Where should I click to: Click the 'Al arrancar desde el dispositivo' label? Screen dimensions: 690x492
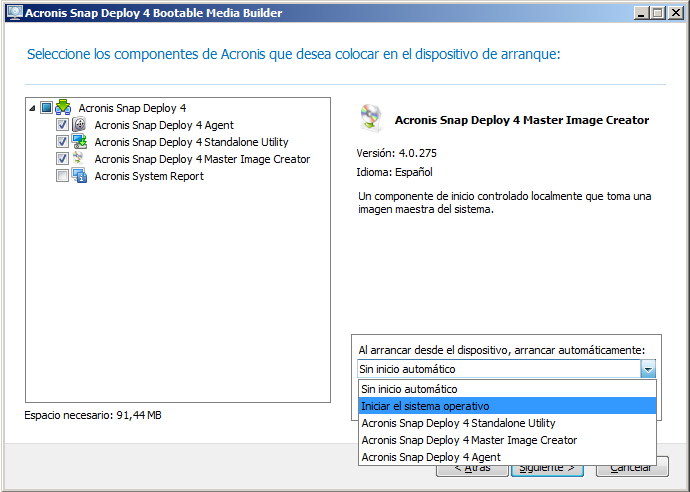(502, 350)
